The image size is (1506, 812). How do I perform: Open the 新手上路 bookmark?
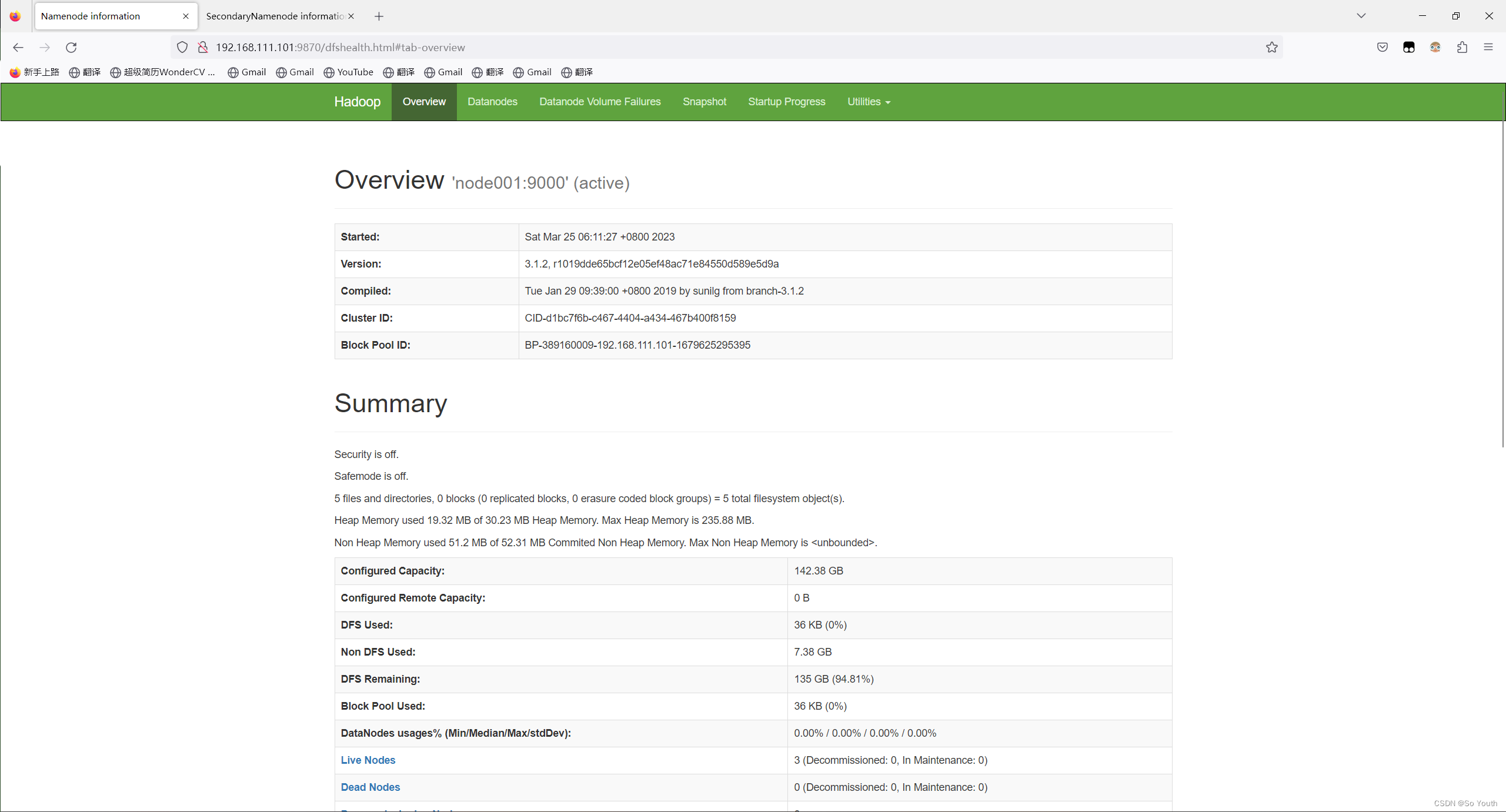(x=34, y=72)
